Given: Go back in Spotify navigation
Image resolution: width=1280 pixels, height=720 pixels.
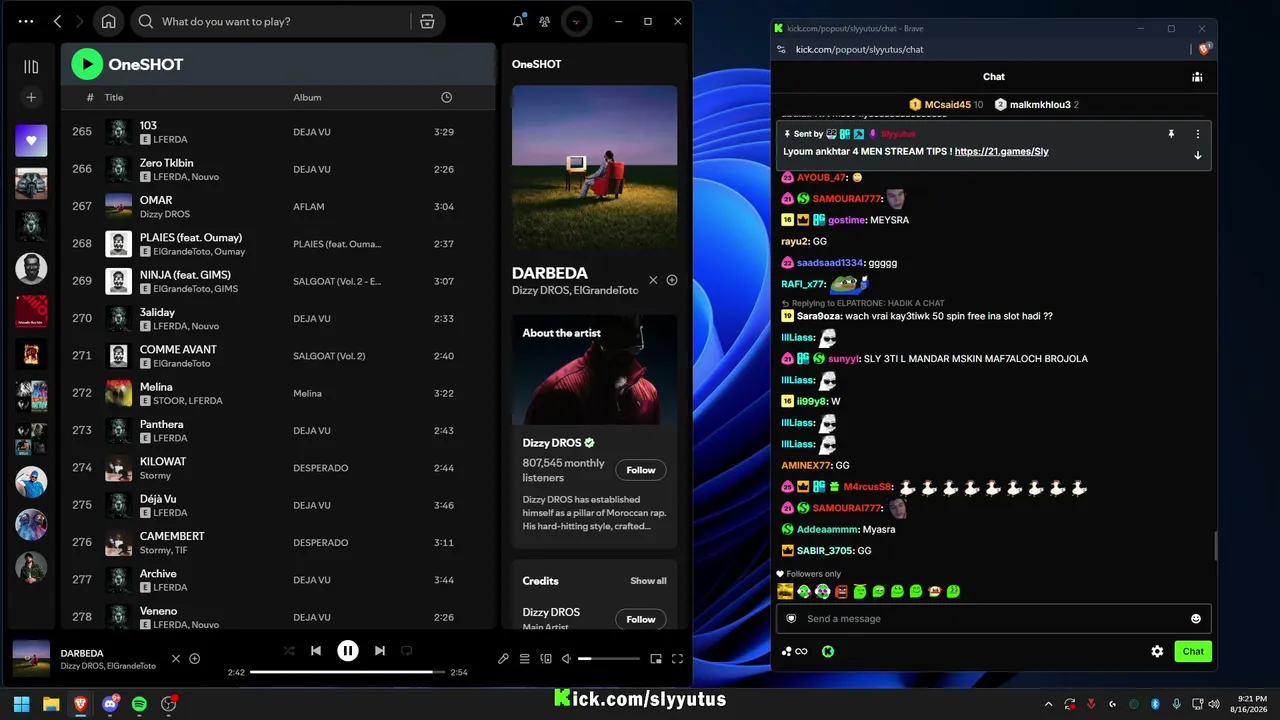Looking at the screenshot, I should [57, 21].
